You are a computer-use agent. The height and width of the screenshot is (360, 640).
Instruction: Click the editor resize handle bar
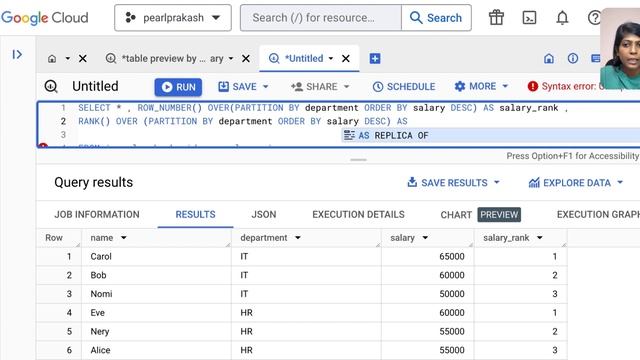pyautogui.click(x=358, y=160)
